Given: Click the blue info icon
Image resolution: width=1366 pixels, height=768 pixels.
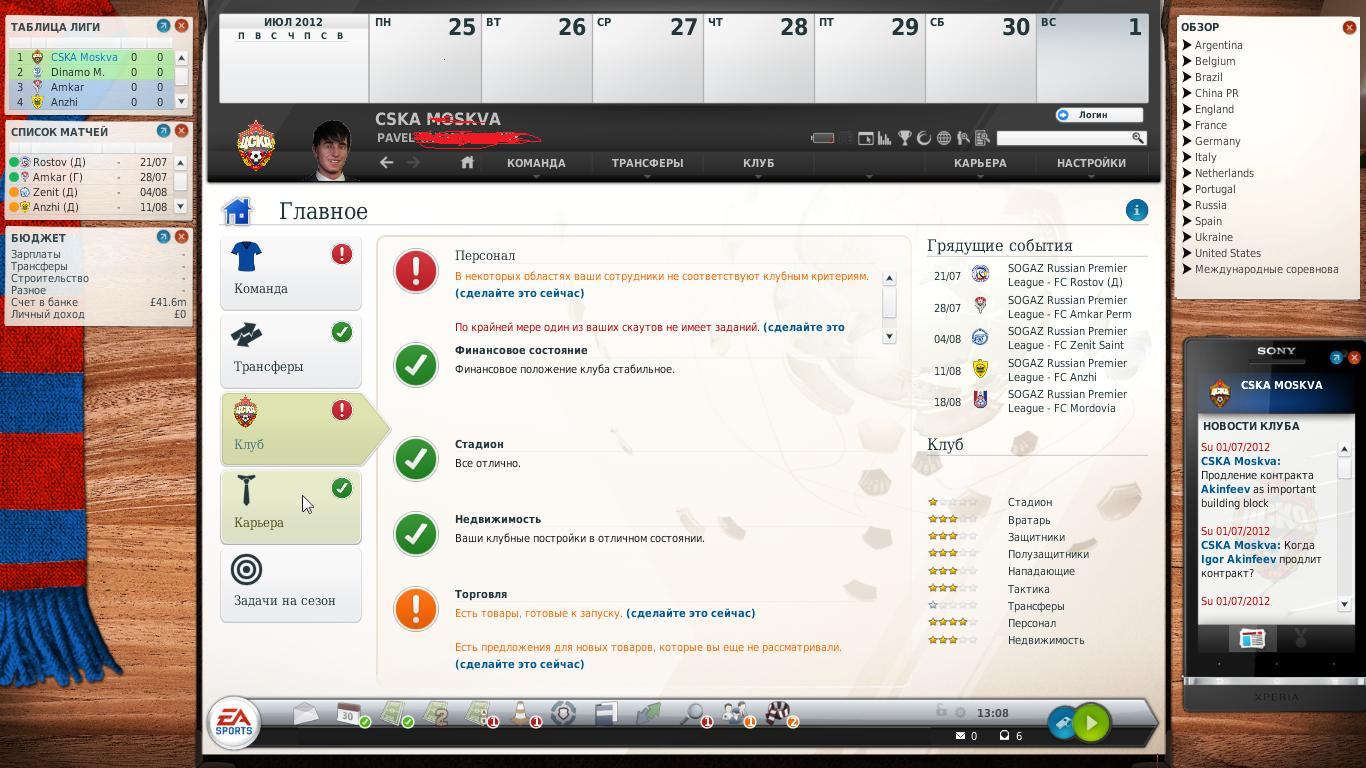Looking at the screenshot, I should [x=1137, y=210].
